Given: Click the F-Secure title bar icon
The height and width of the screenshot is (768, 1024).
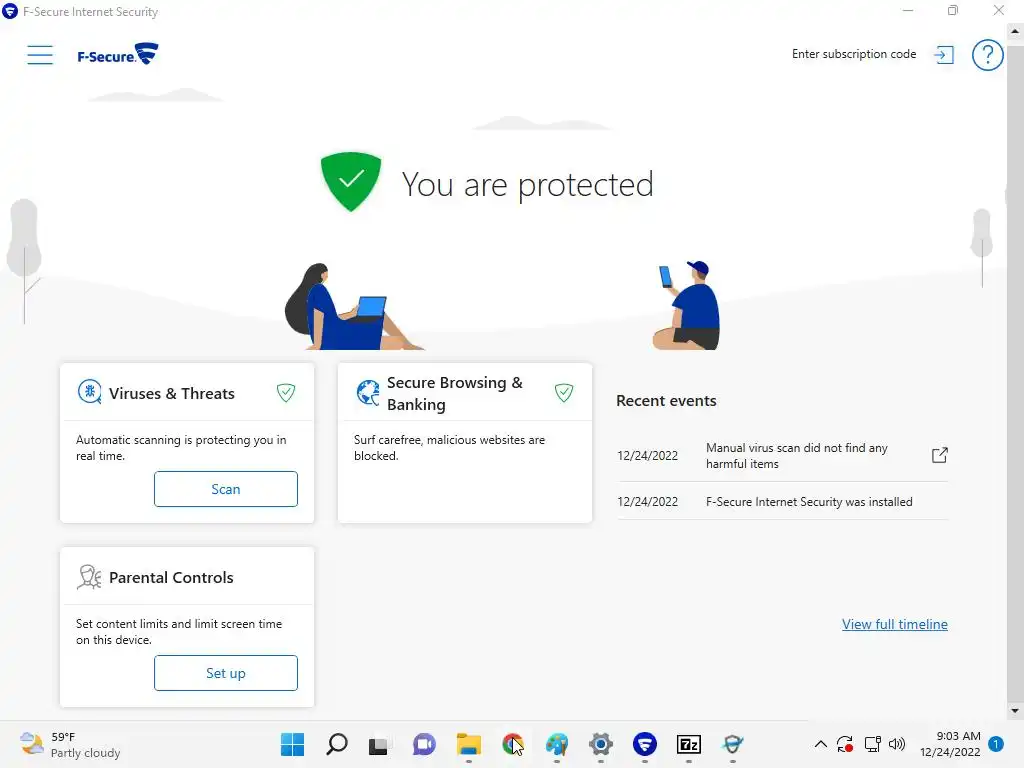Looking at the screenshot, I should [x=10, y=11].
